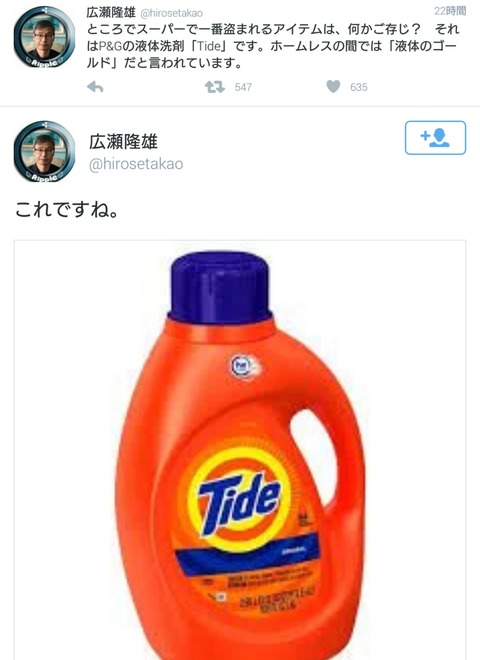
Task: Open the Tide detergent bottle image
Action: 240,450
